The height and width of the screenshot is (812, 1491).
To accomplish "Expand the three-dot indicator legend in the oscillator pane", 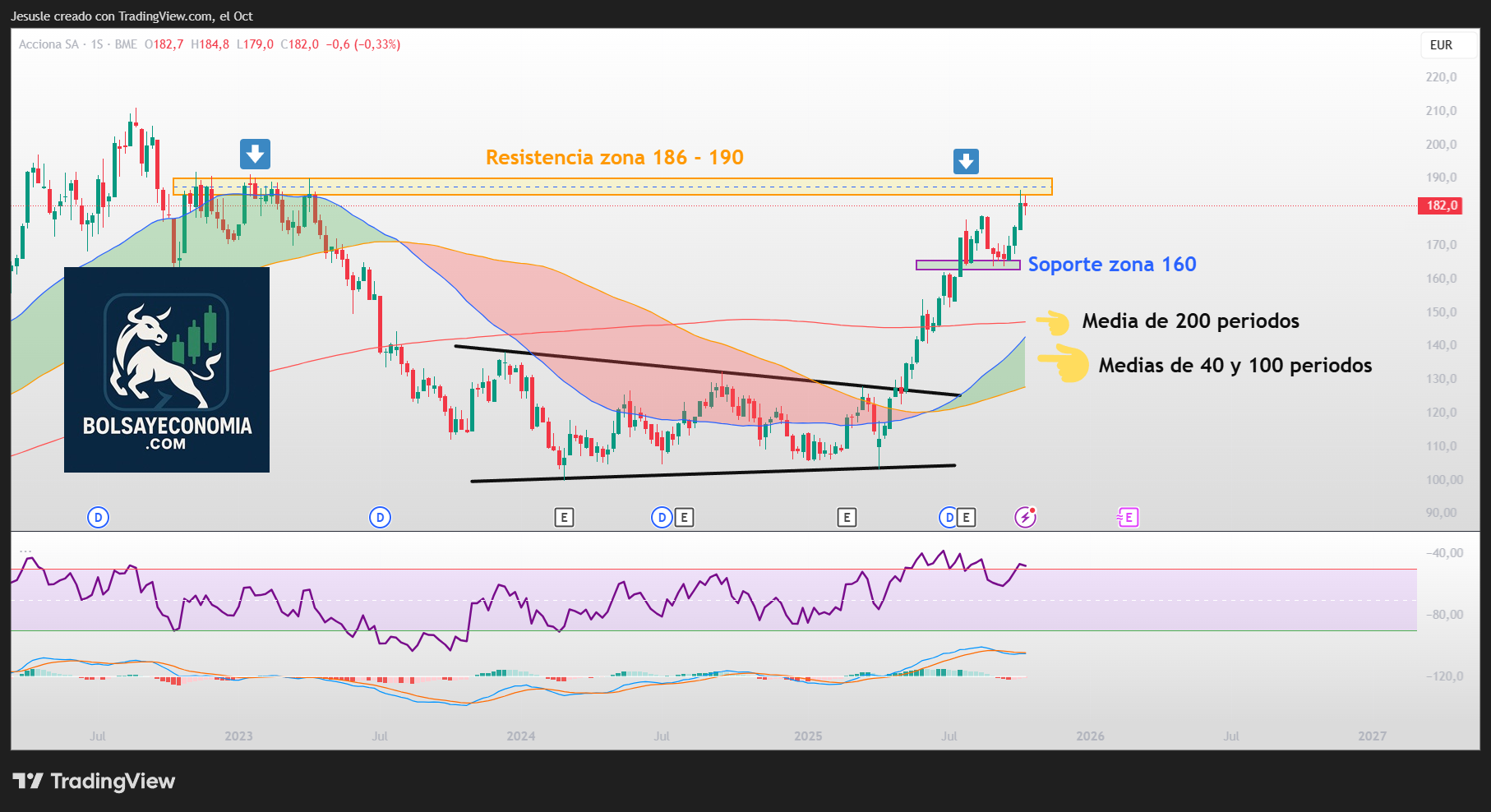I will (25, 550).
